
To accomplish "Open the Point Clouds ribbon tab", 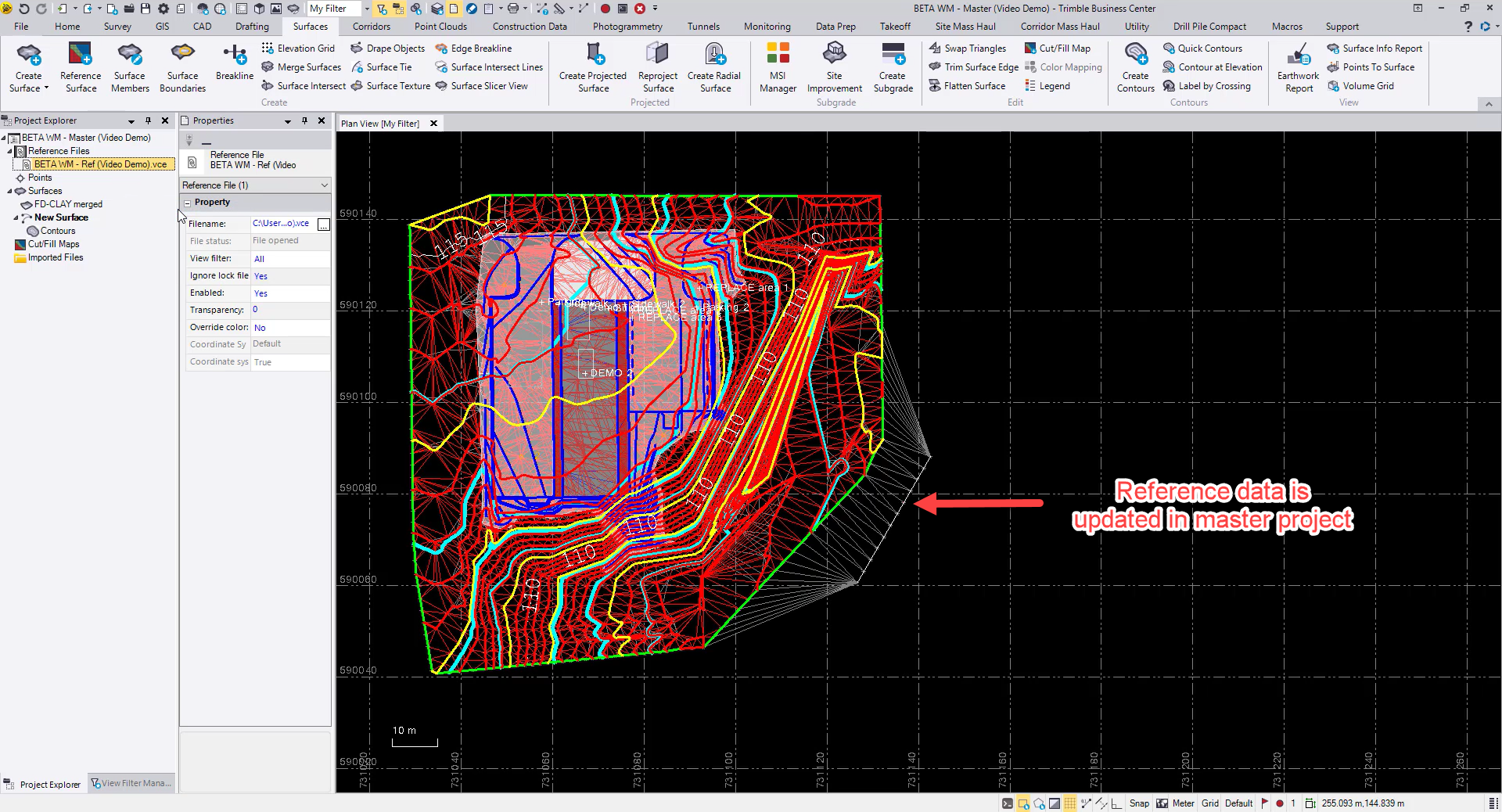I will (440, 27).
